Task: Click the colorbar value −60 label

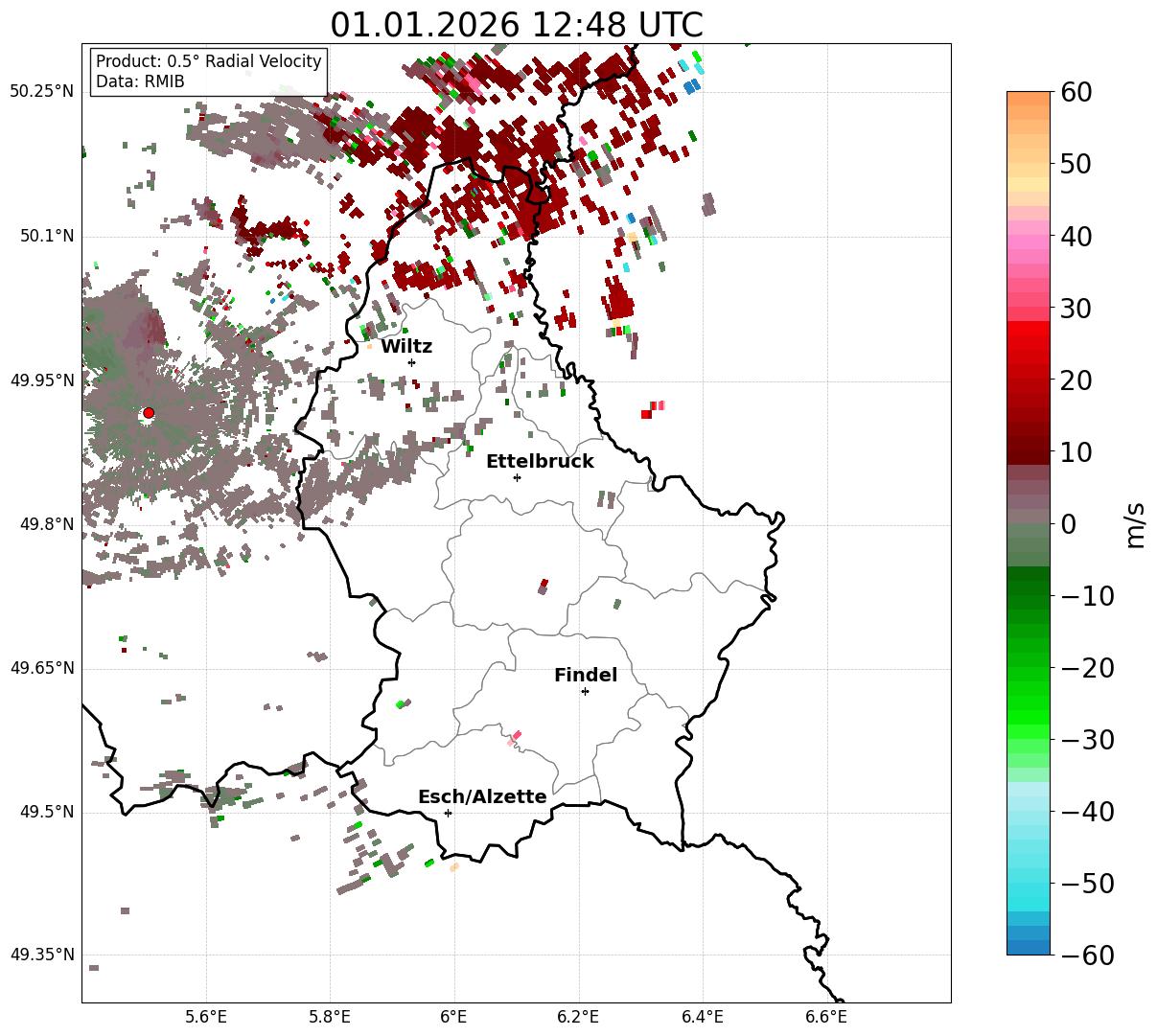Action: point(1087,955)
